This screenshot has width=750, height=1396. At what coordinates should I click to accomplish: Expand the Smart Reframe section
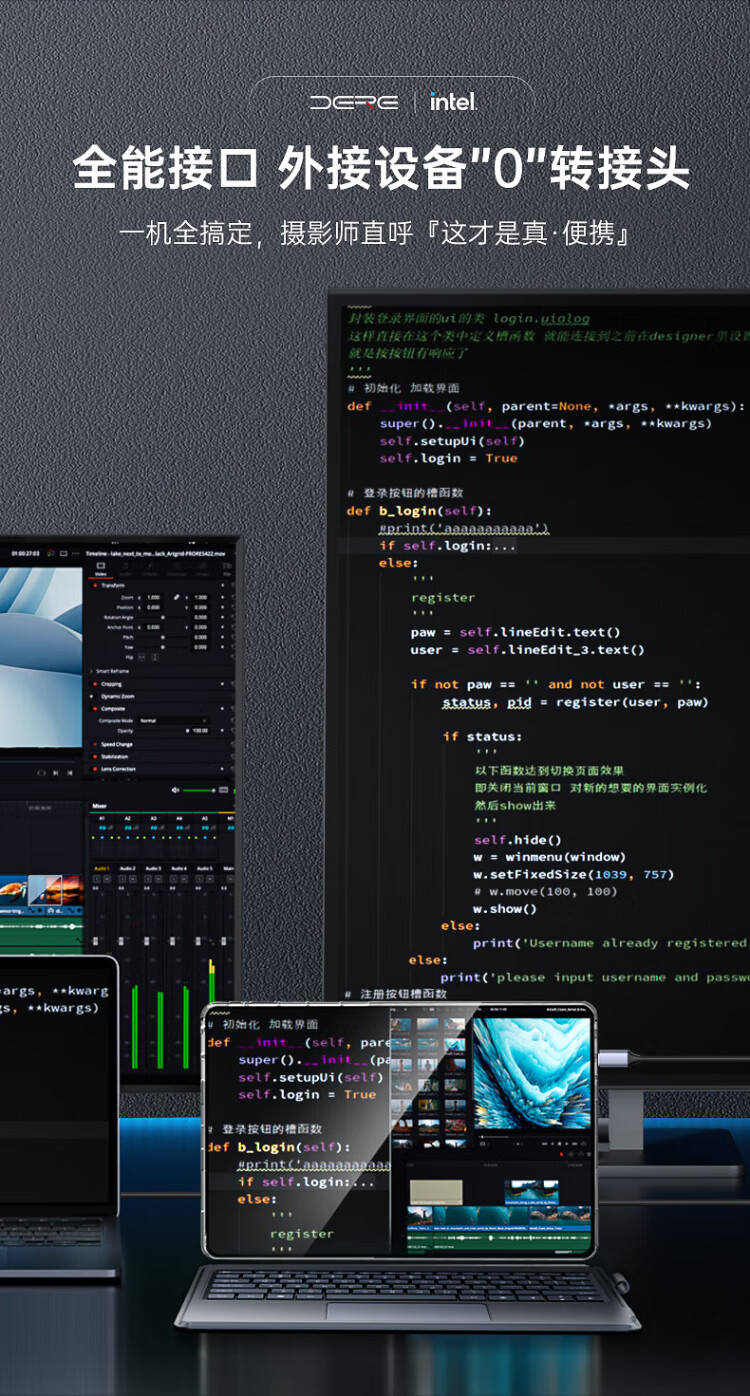(110, 671)
